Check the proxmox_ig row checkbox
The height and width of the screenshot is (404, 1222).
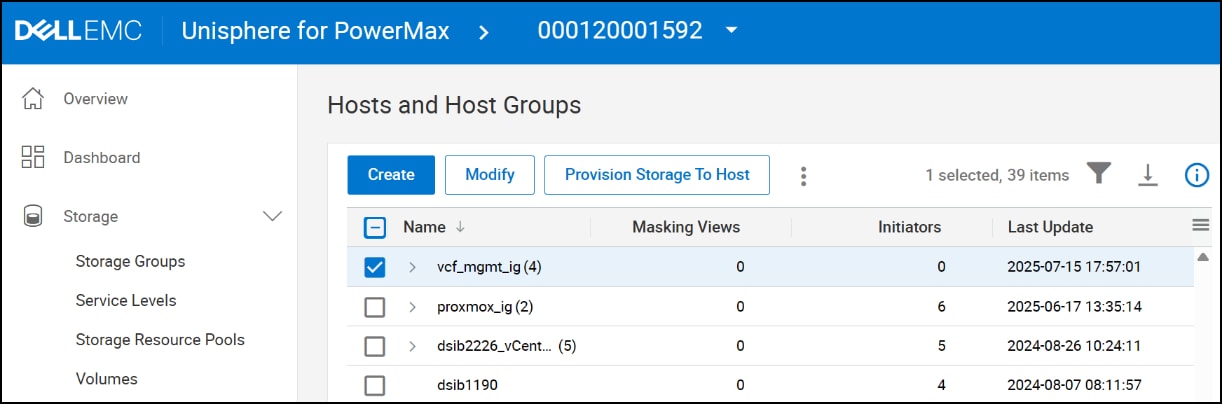pyautogui.click(x=374, y=307)
